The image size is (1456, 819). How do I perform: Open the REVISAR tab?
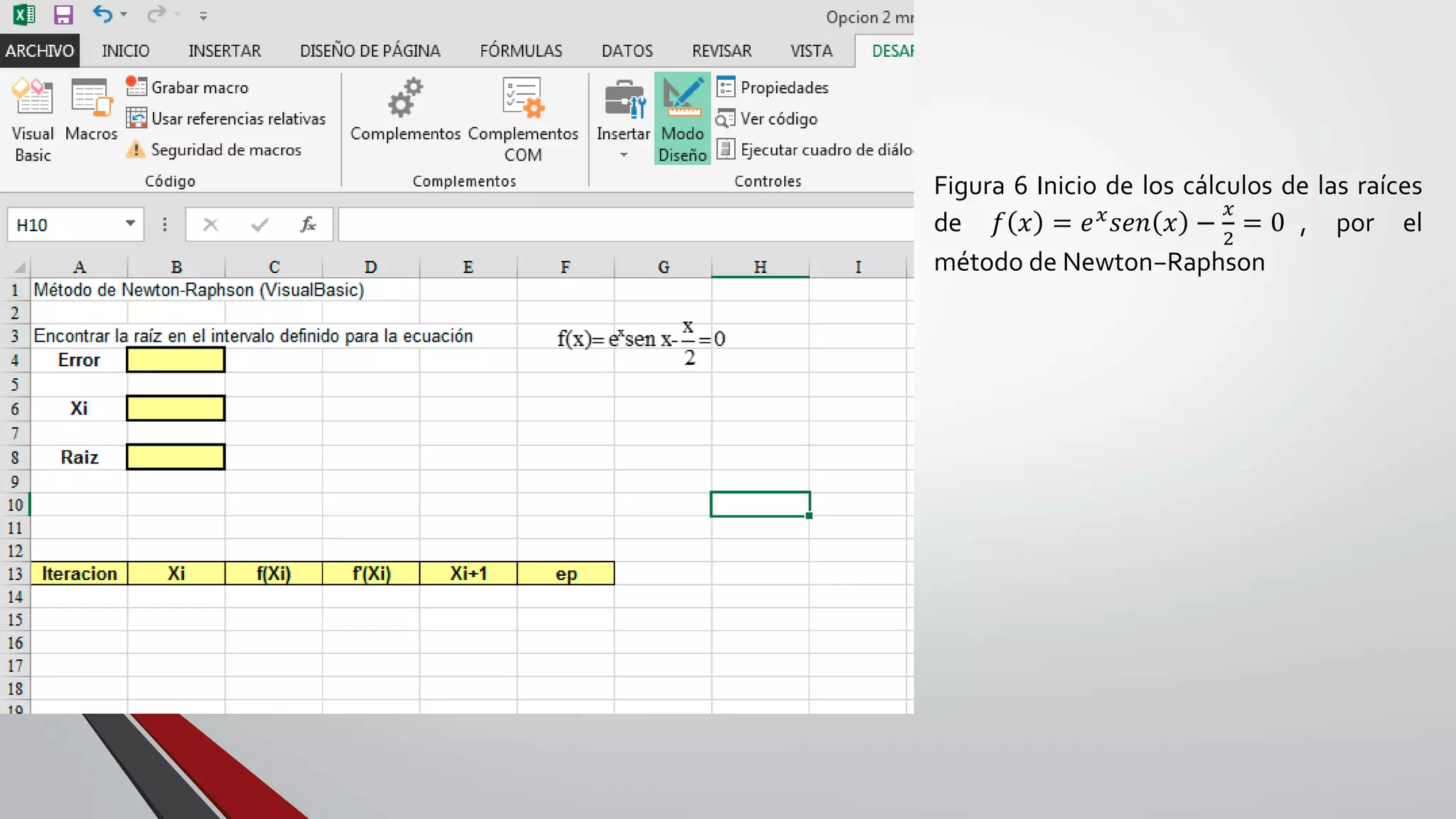(722, 50)
